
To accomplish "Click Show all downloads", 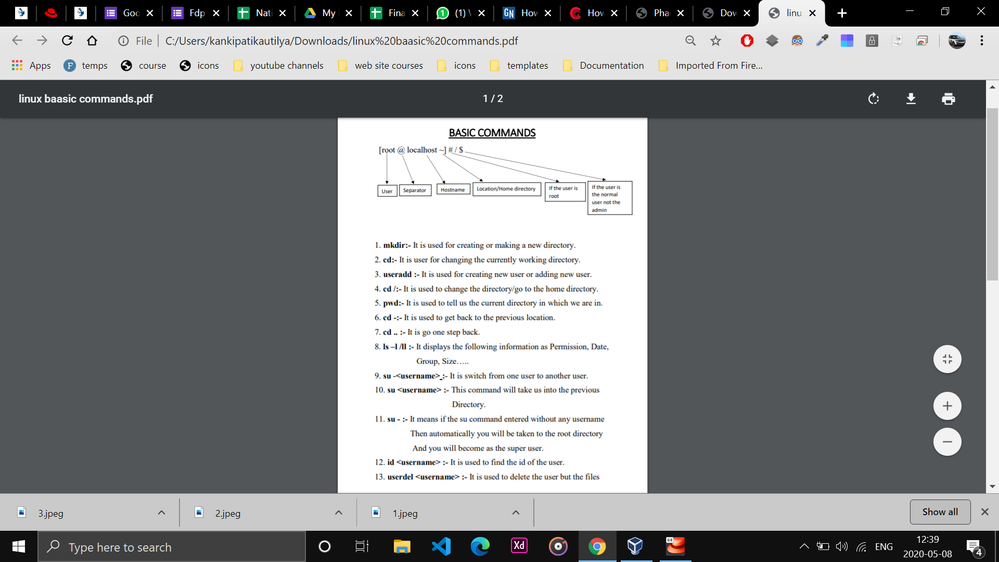I will click(939, 512).
